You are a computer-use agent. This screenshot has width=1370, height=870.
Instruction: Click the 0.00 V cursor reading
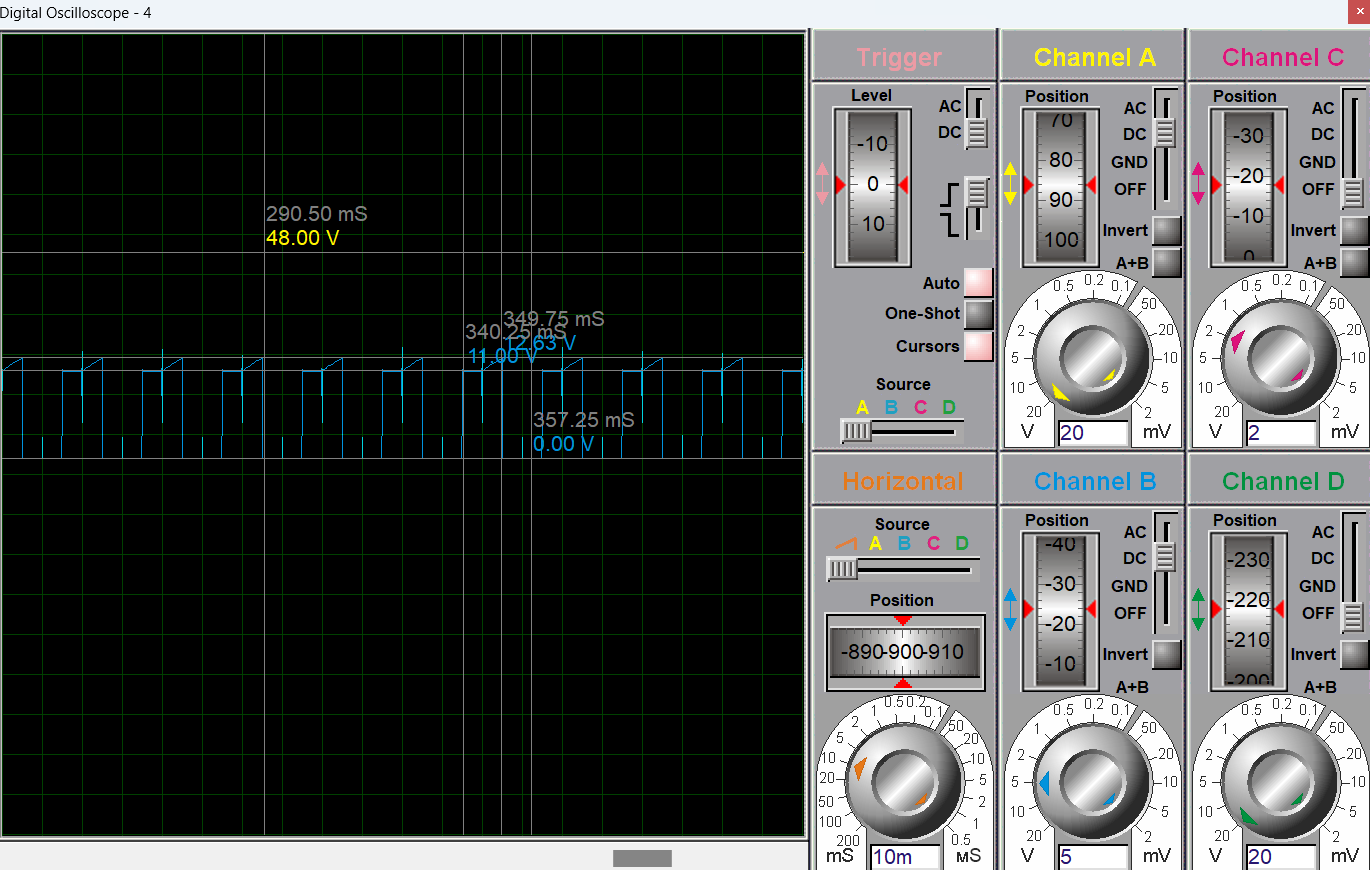pyautogui.click(x=563, y=444)
